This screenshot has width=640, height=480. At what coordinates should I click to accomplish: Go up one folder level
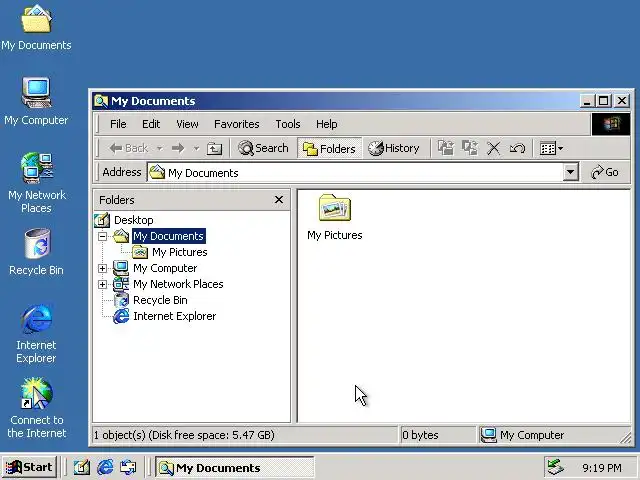point(214,149)
